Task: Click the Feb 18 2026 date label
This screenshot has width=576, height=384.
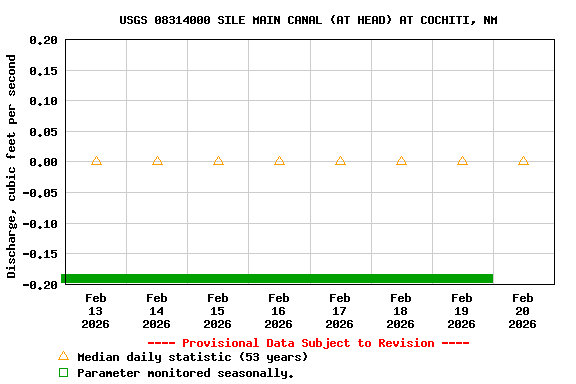Action: click(x=400, y=311)
